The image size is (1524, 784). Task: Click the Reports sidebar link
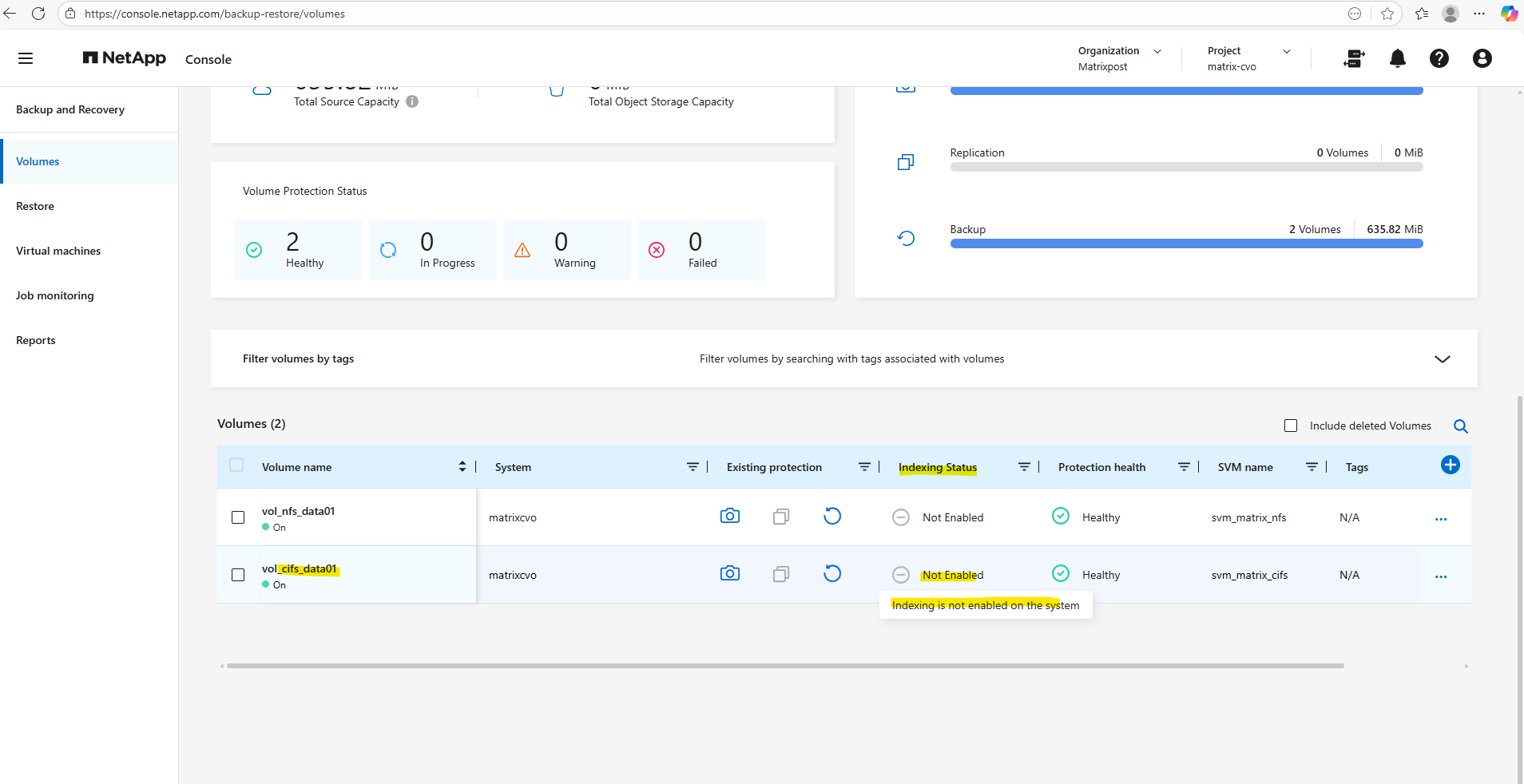[36, 340]
